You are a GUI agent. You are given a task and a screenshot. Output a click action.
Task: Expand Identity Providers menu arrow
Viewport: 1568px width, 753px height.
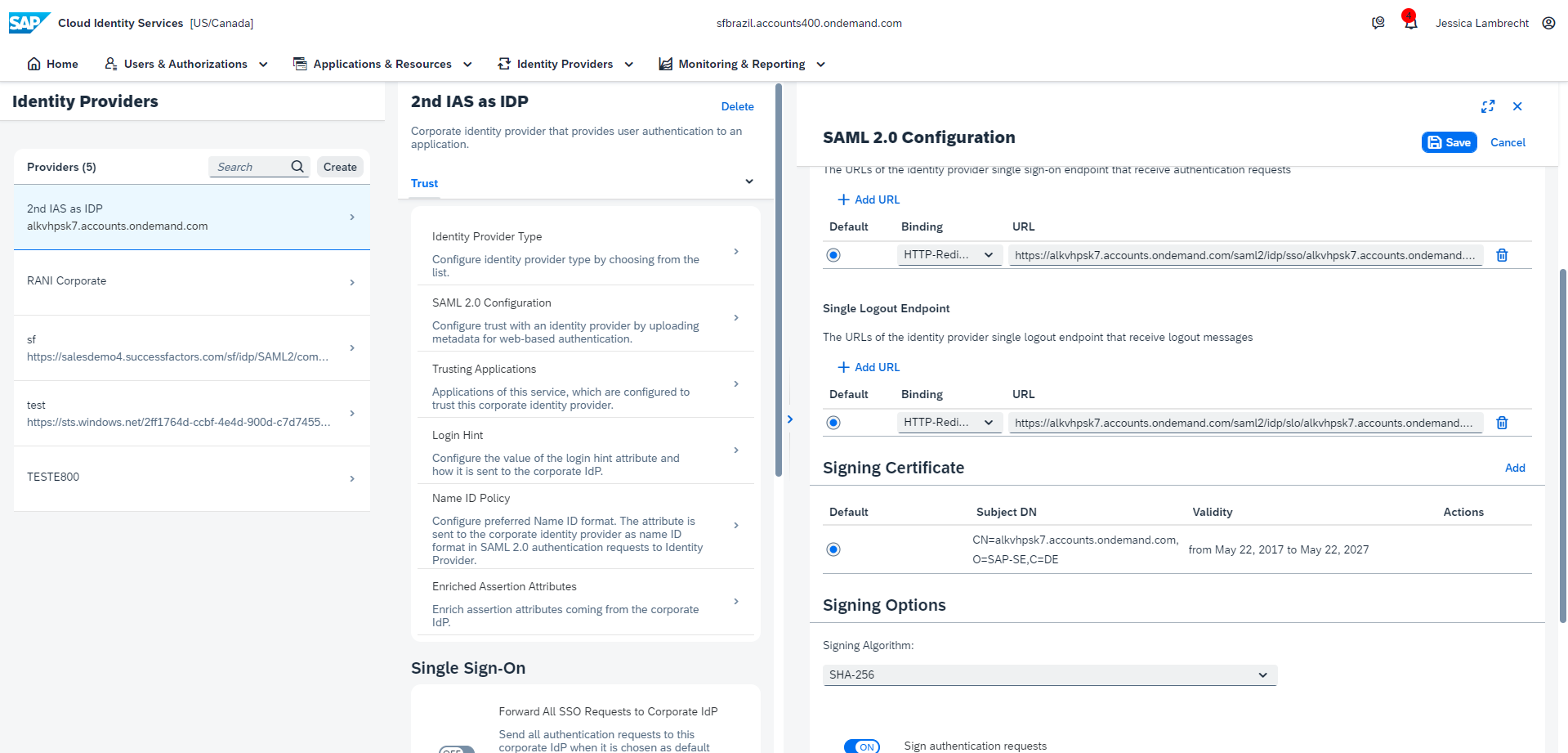tap(628, 65)
